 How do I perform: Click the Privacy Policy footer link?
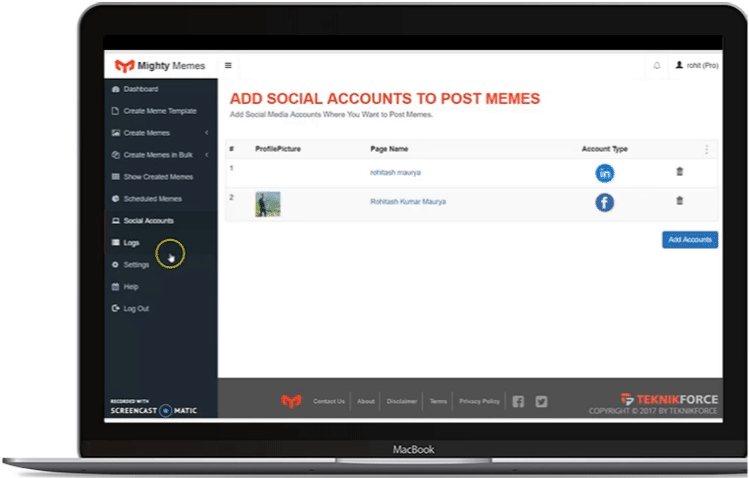(x=479, y=401)
